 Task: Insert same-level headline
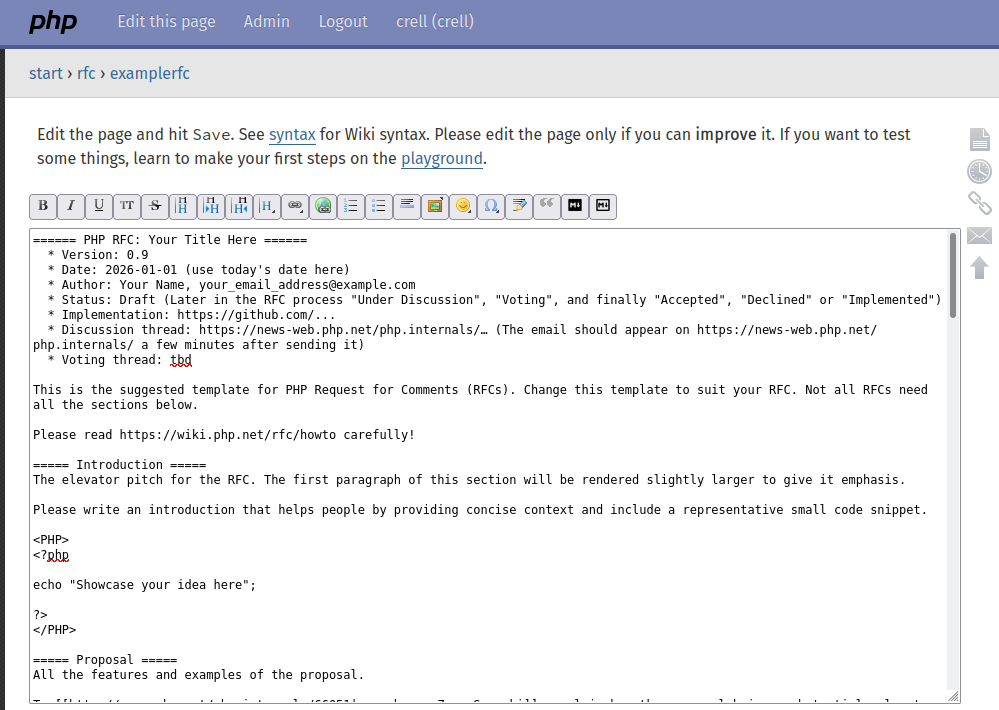(x=183, y=206)
